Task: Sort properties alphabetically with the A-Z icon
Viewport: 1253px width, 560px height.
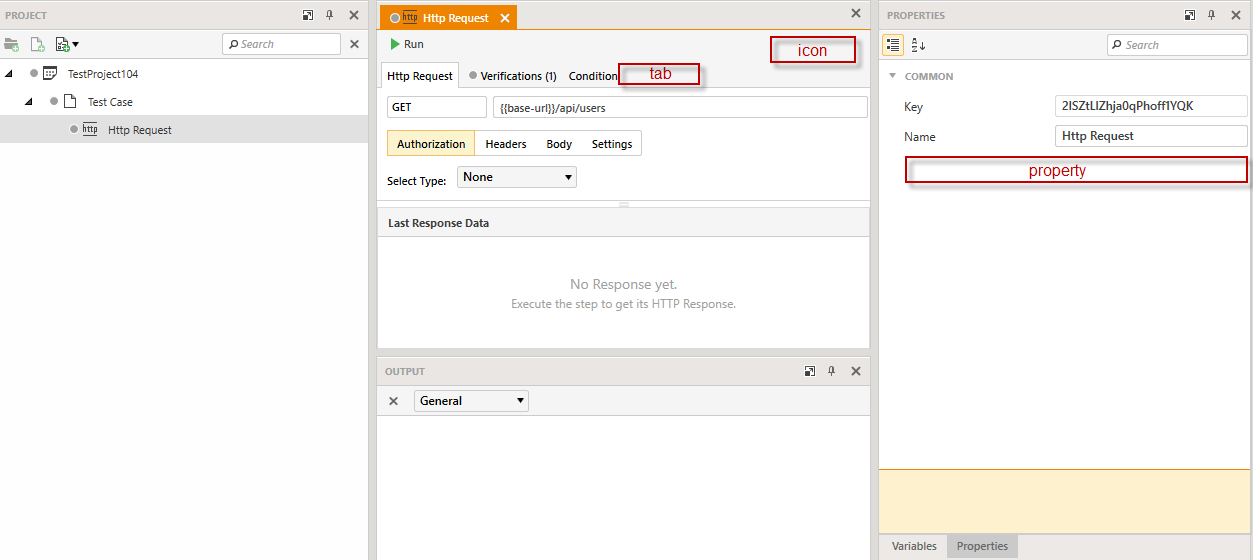Action: pos(918,45)
